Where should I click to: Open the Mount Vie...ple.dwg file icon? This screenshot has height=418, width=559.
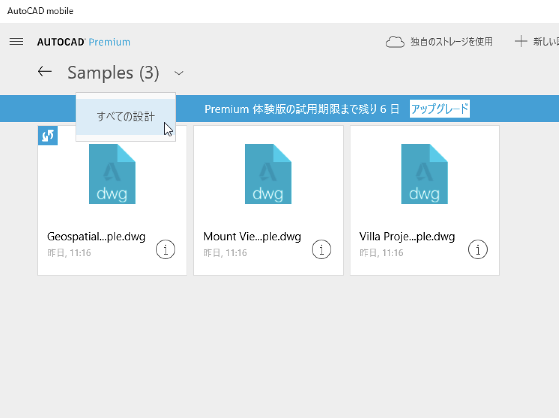(268, 174)
